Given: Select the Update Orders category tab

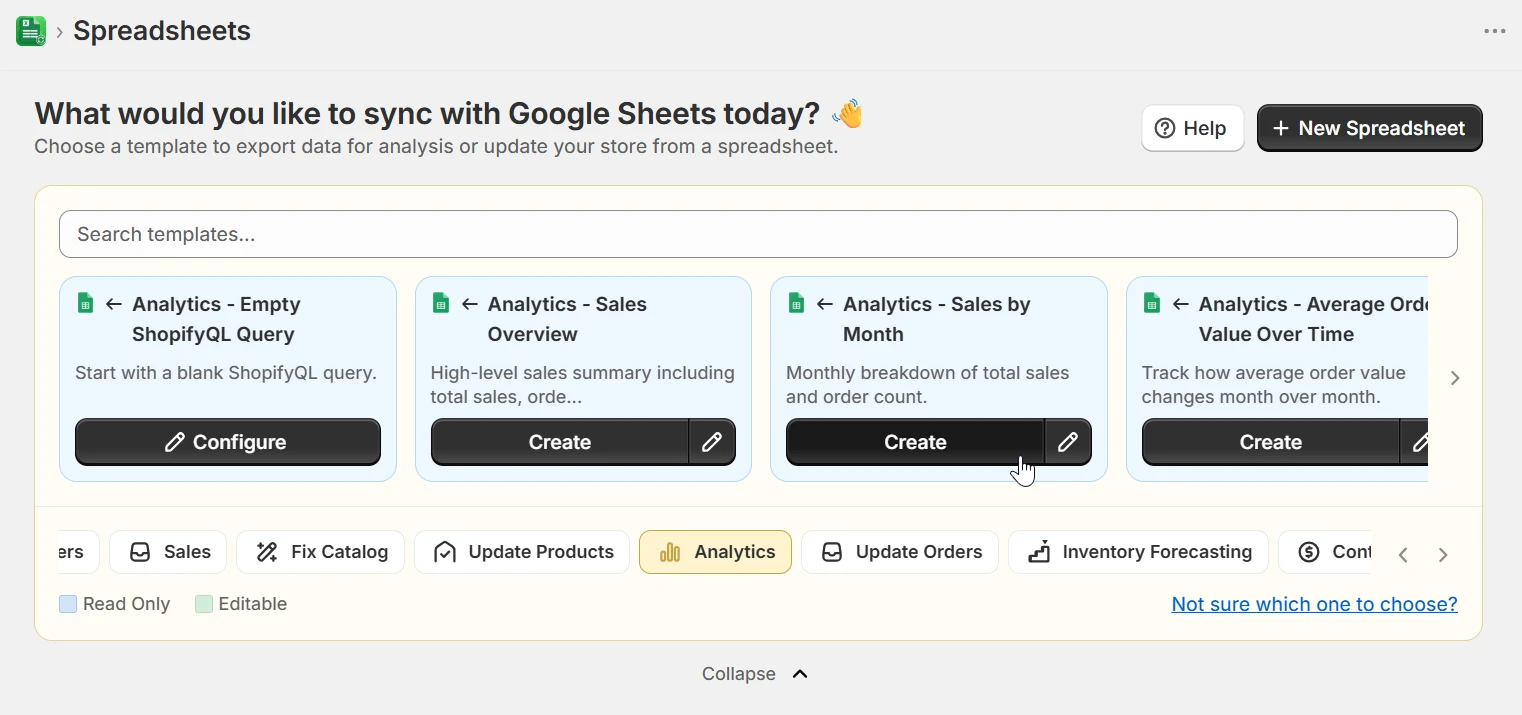Looking at the screenshot, I should coord(900,552).
